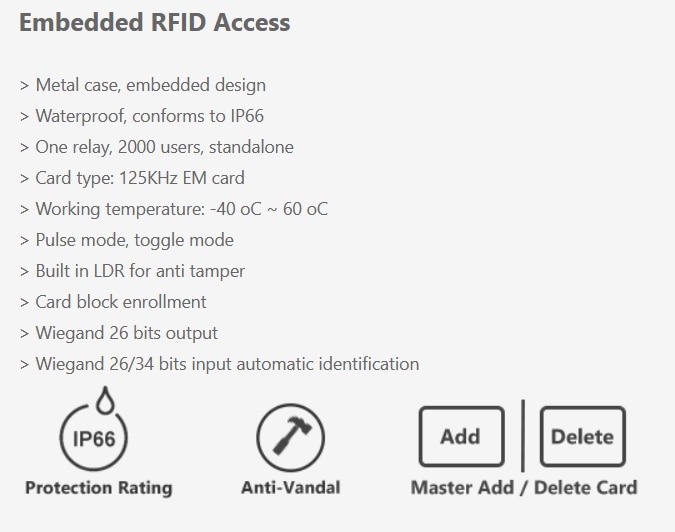Image resolution: width=675 pixels, height=532 pixels.
Task: Click the Protection Rating label
Action: 99,488
